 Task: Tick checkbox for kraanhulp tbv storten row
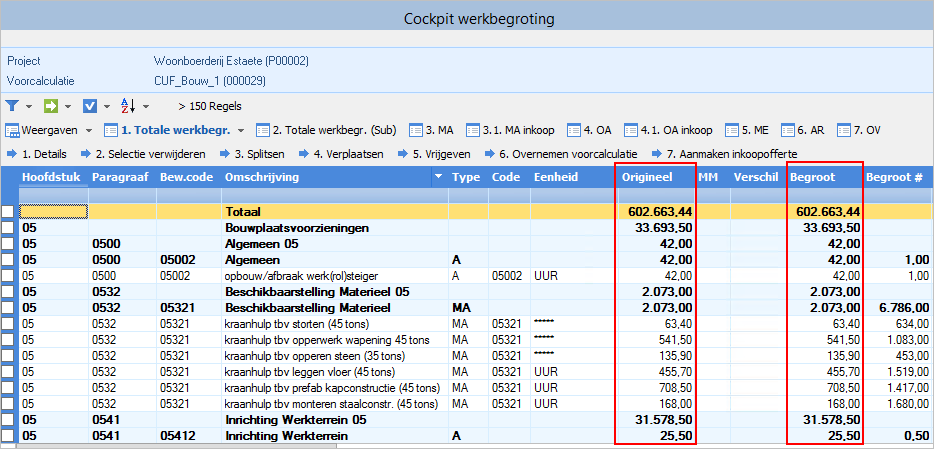coord(8,324)
